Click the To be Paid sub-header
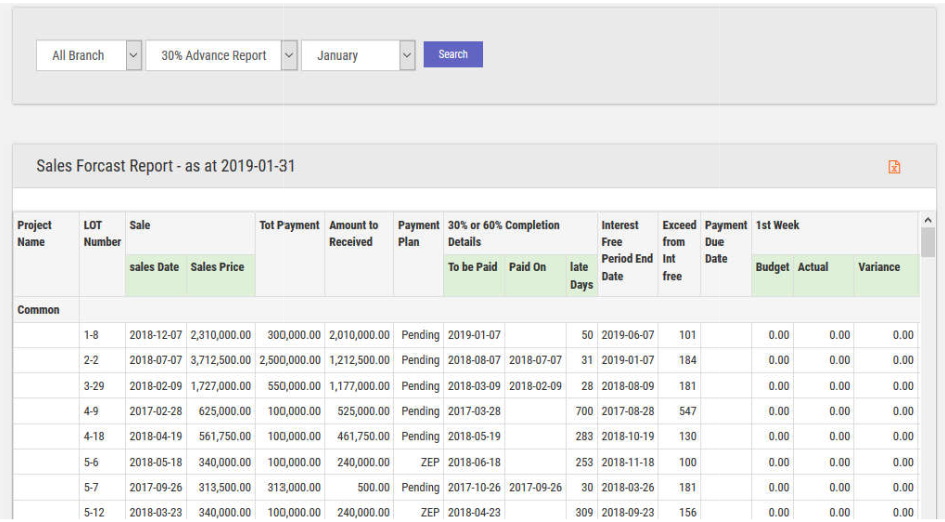Screen dimensions: 945x522 pos(472,267)
